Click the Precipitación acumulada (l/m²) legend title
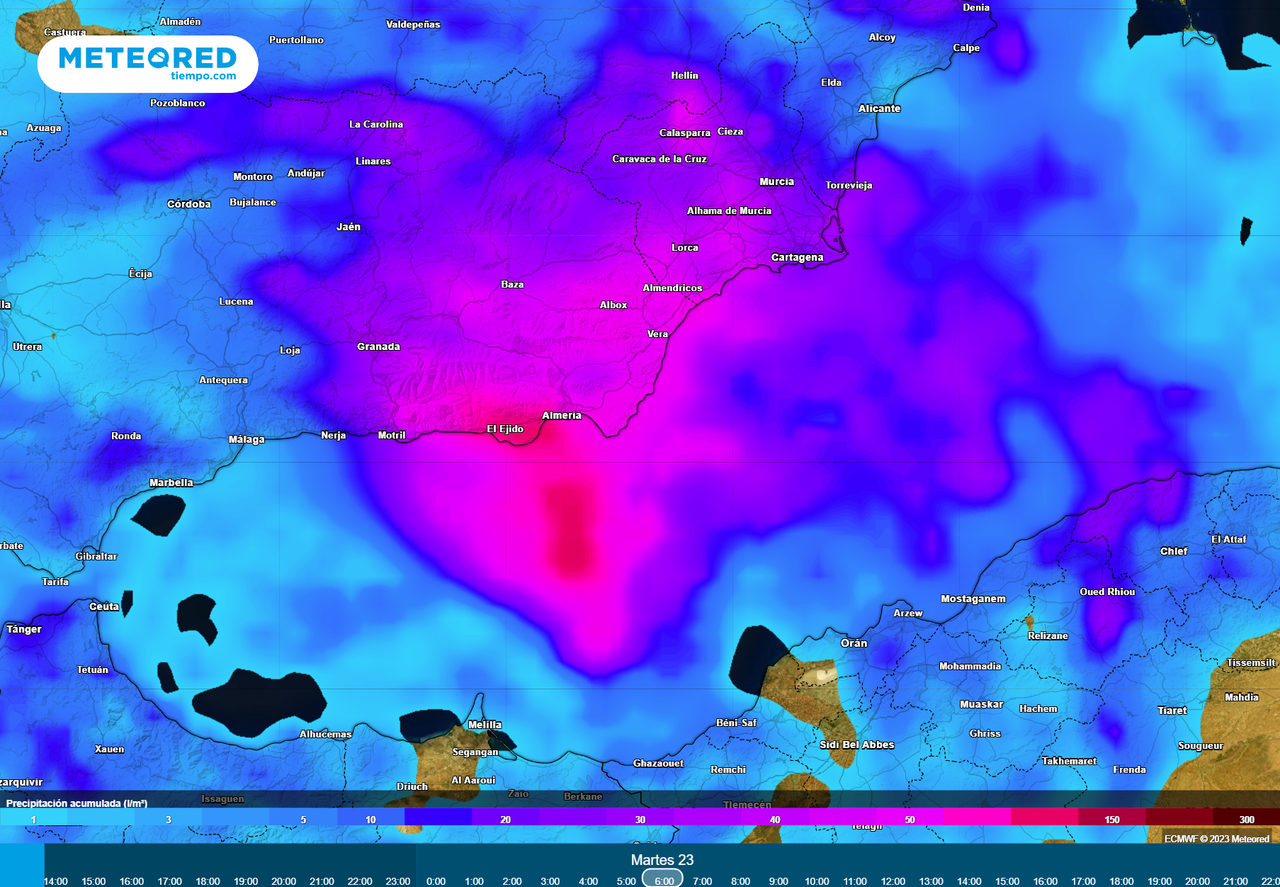The height and width of the screenshot is (887, 1280). [77, 803]
